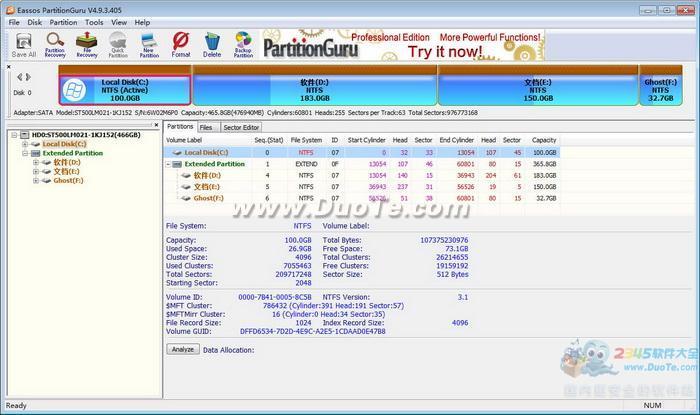Open Backup Partition tool
700x415 pixels.
coord(243,45)
